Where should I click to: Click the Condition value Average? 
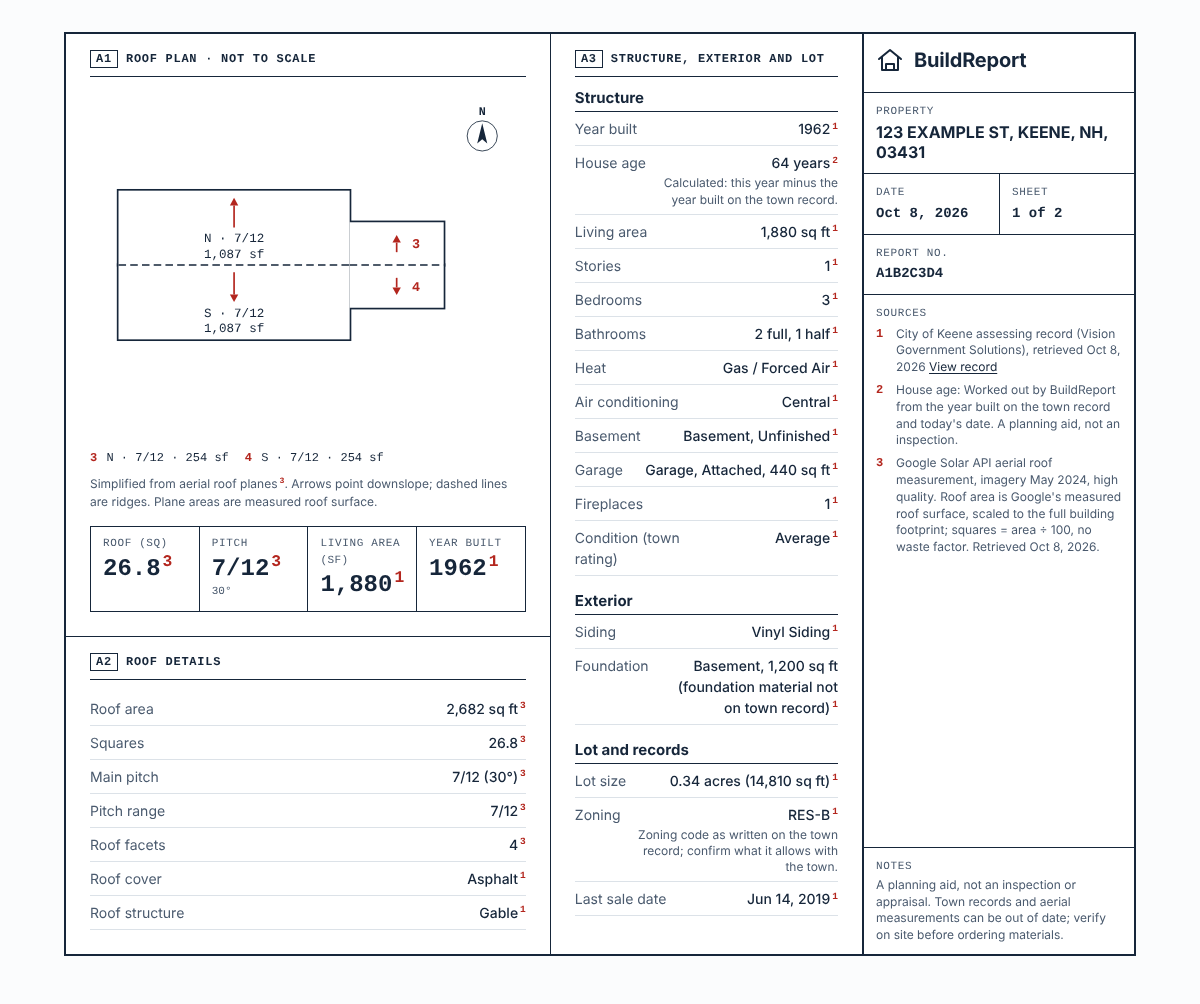(803, 538)
